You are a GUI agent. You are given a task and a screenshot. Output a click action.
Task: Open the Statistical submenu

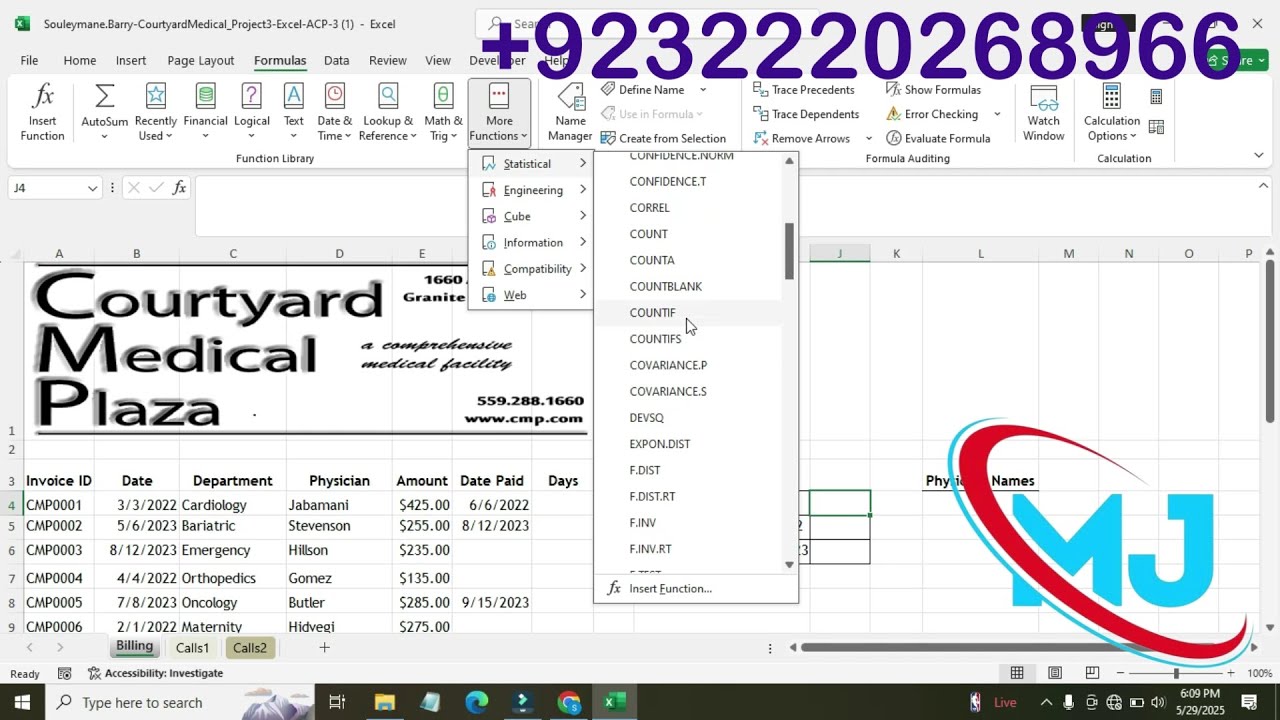coord(531,163)
